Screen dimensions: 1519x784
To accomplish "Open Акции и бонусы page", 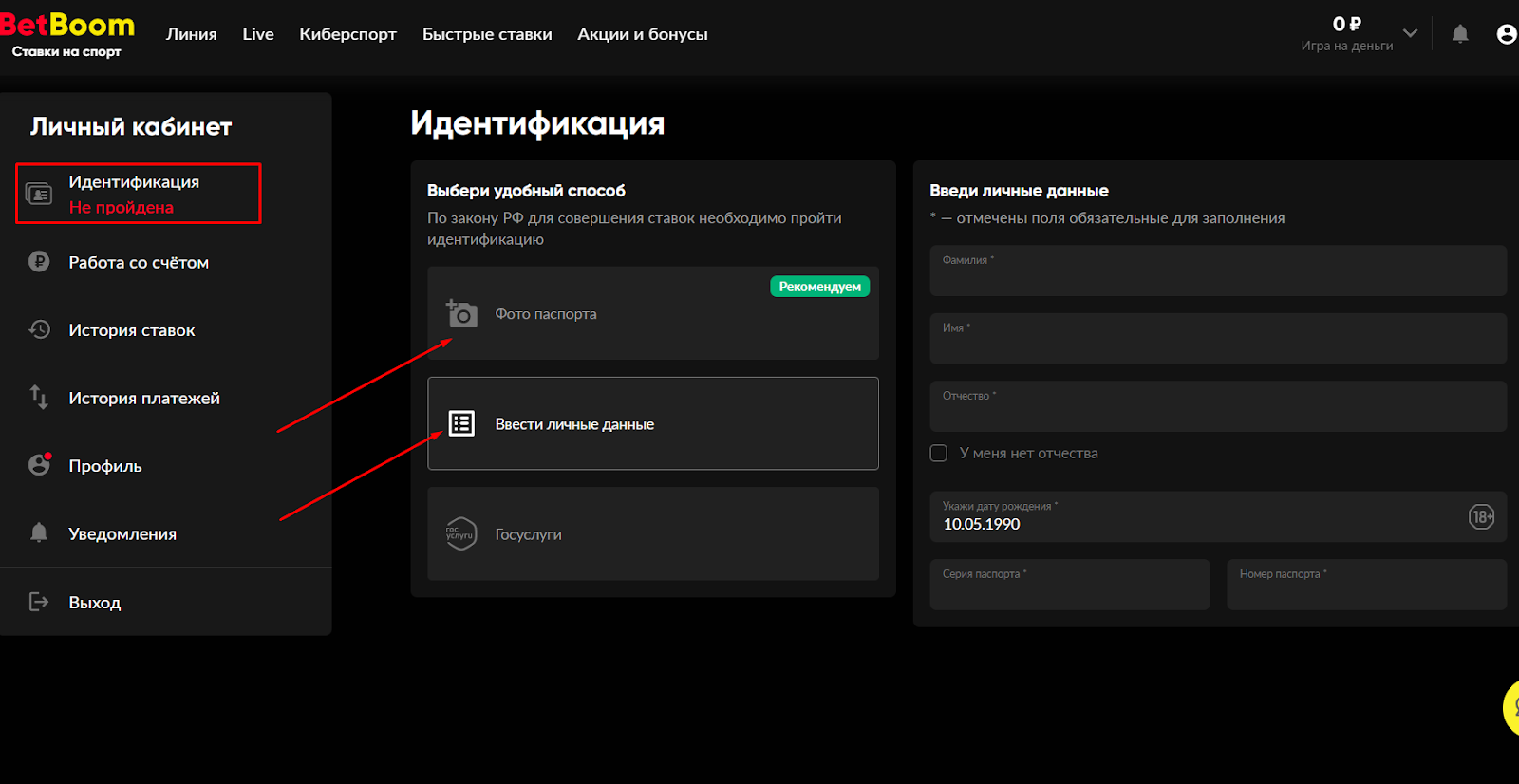I will [x=643, y=34].
